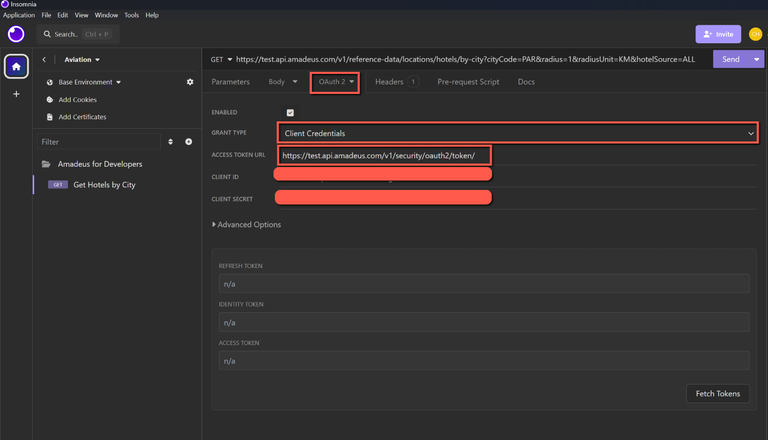Expand the Advanced Options section
This screenshot has height=440, width=768.
click(x=247, y=225)
